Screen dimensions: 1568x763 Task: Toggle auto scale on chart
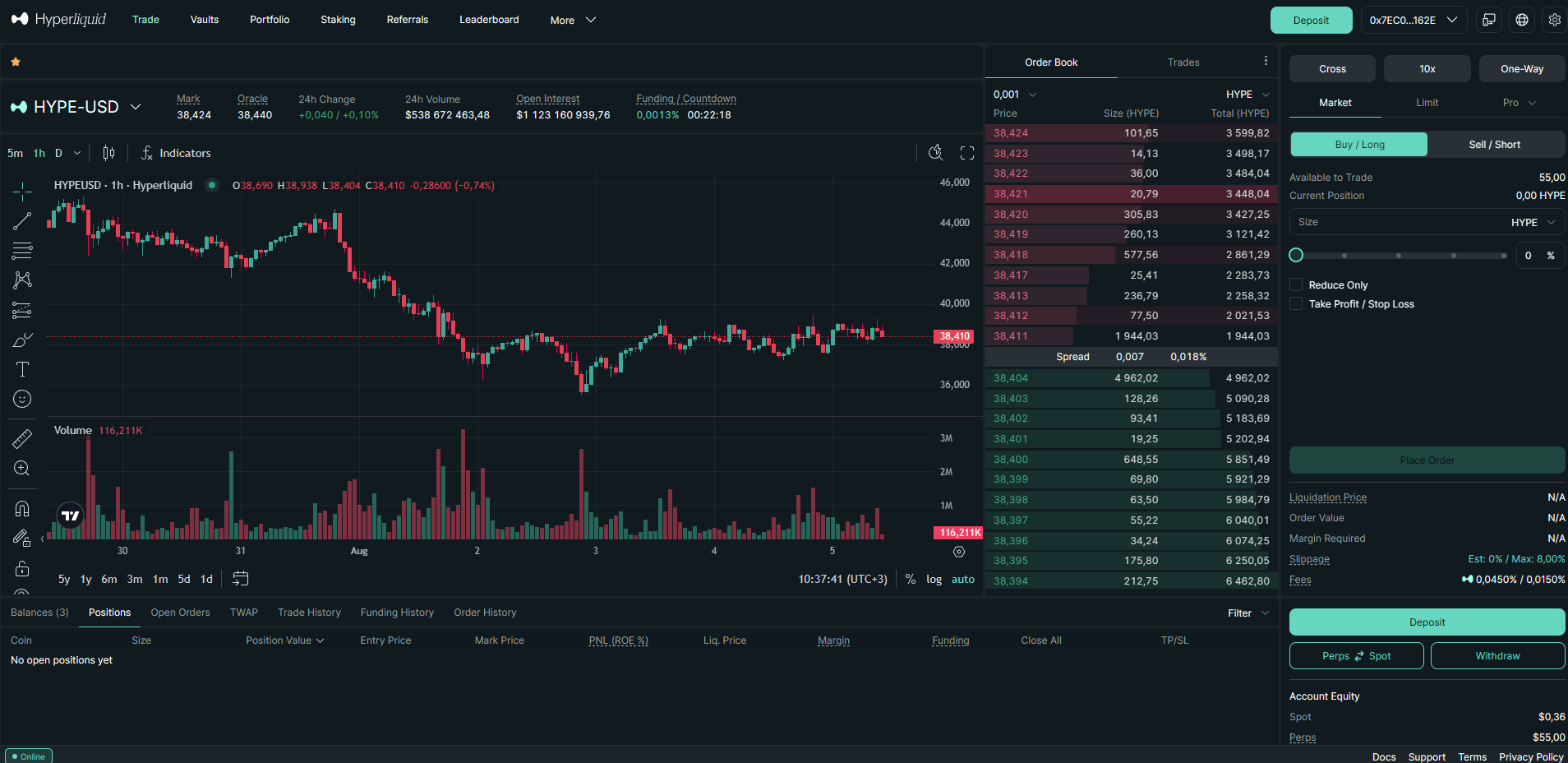[x=963, y=579]
